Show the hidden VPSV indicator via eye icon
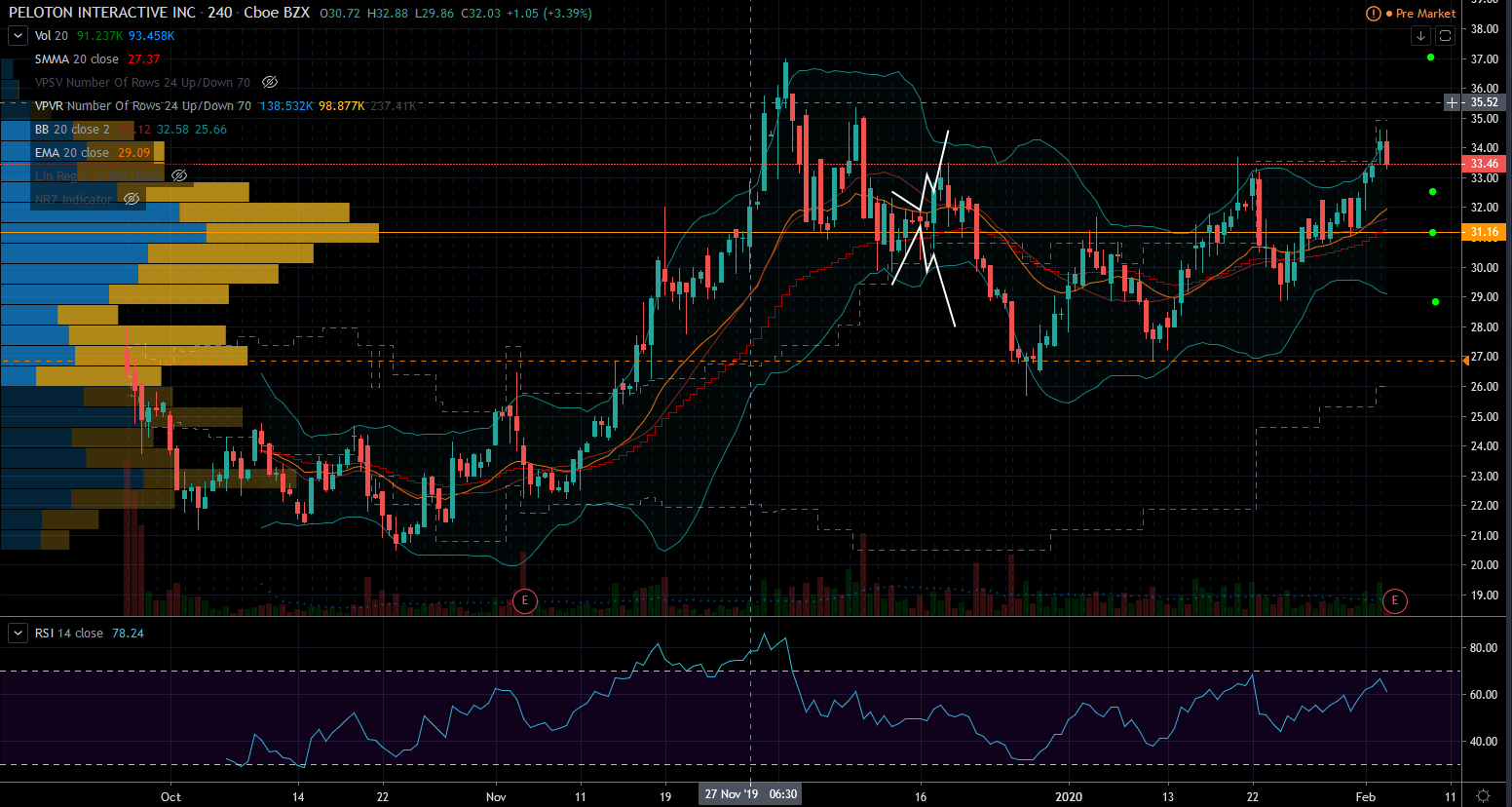The width and height of the screenshot is (1512, 807). [270, 83]
